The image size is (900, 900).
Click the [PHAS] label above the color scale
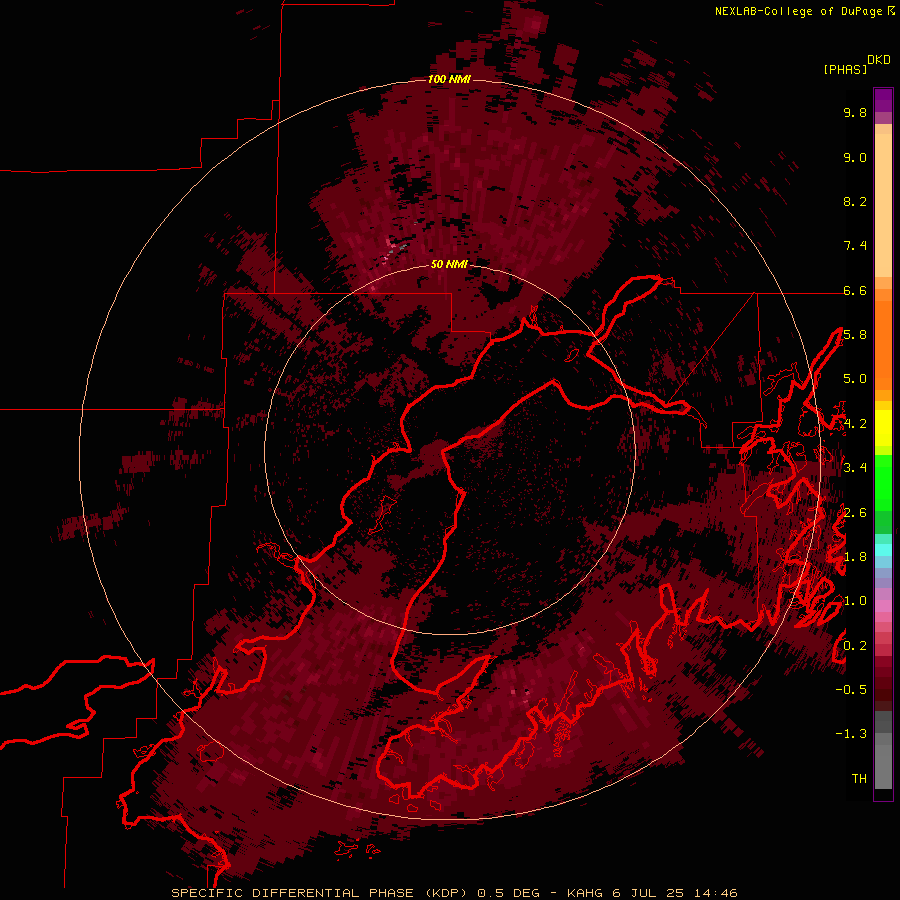(845, 70)
